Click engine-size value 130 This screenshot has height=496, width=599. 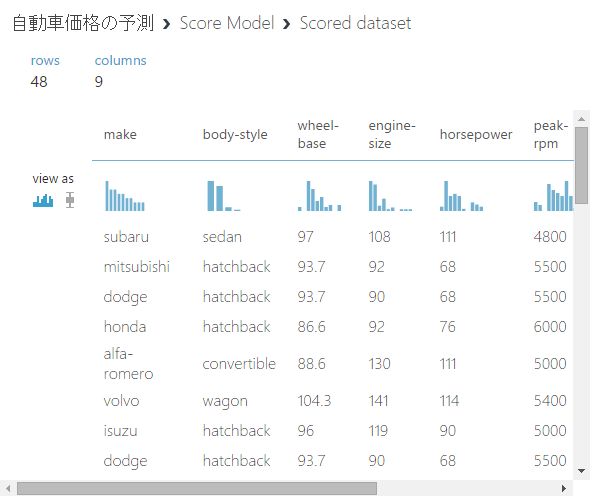pyautogui.click(x=379, y=363)
